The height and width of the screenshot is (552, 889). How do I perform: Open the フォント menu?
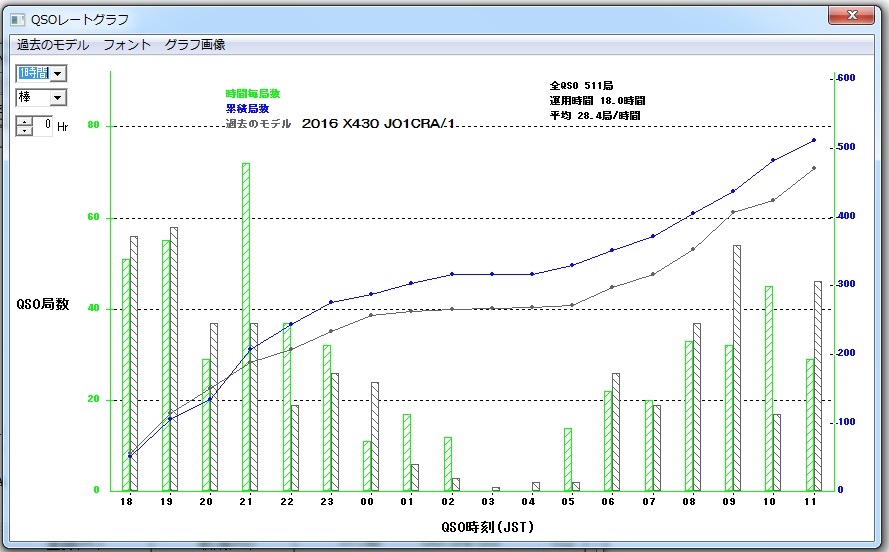[127, 45]
